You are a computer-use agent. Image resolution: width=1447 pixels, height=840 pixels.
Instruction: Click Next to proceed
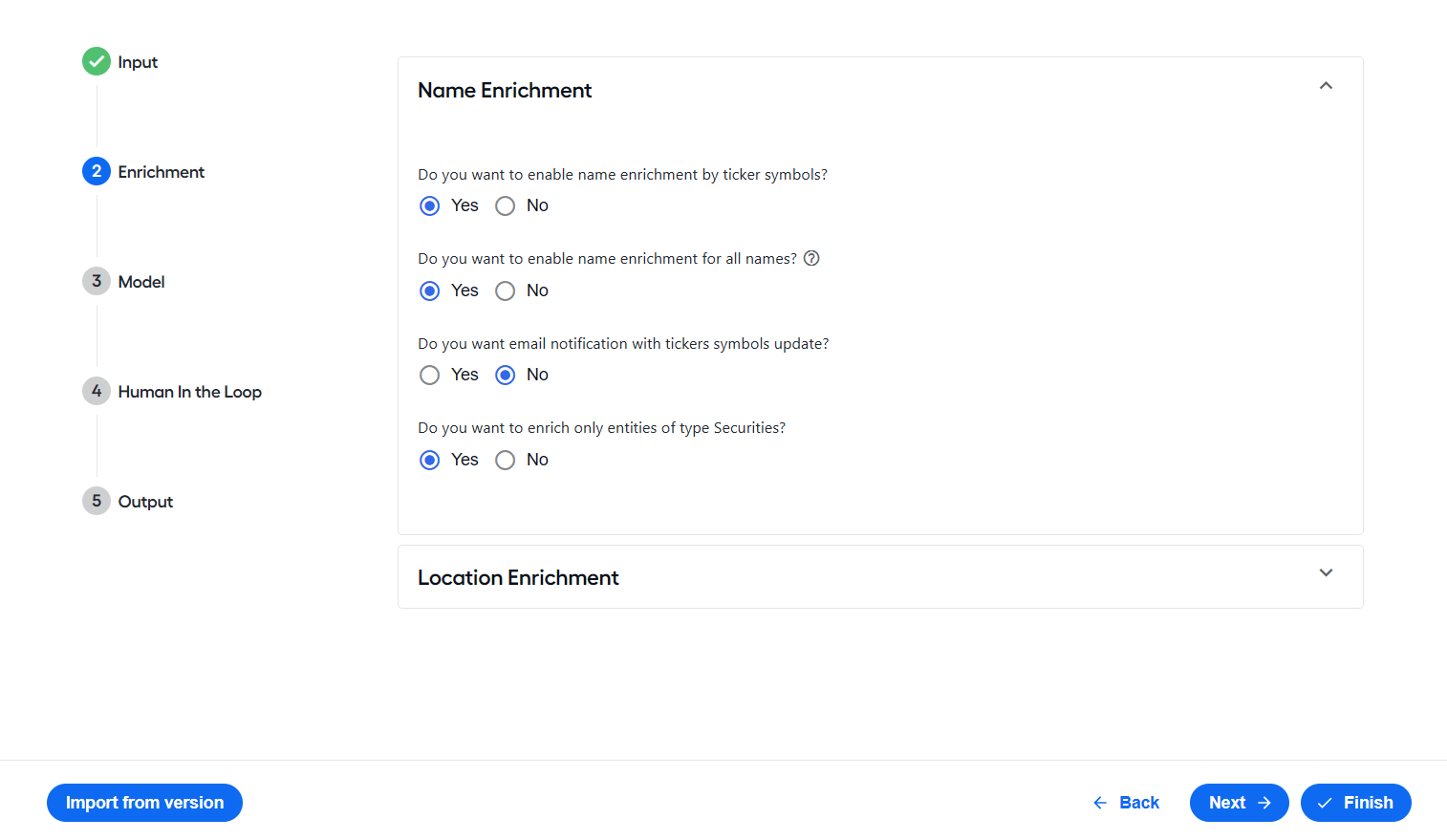1240,803
